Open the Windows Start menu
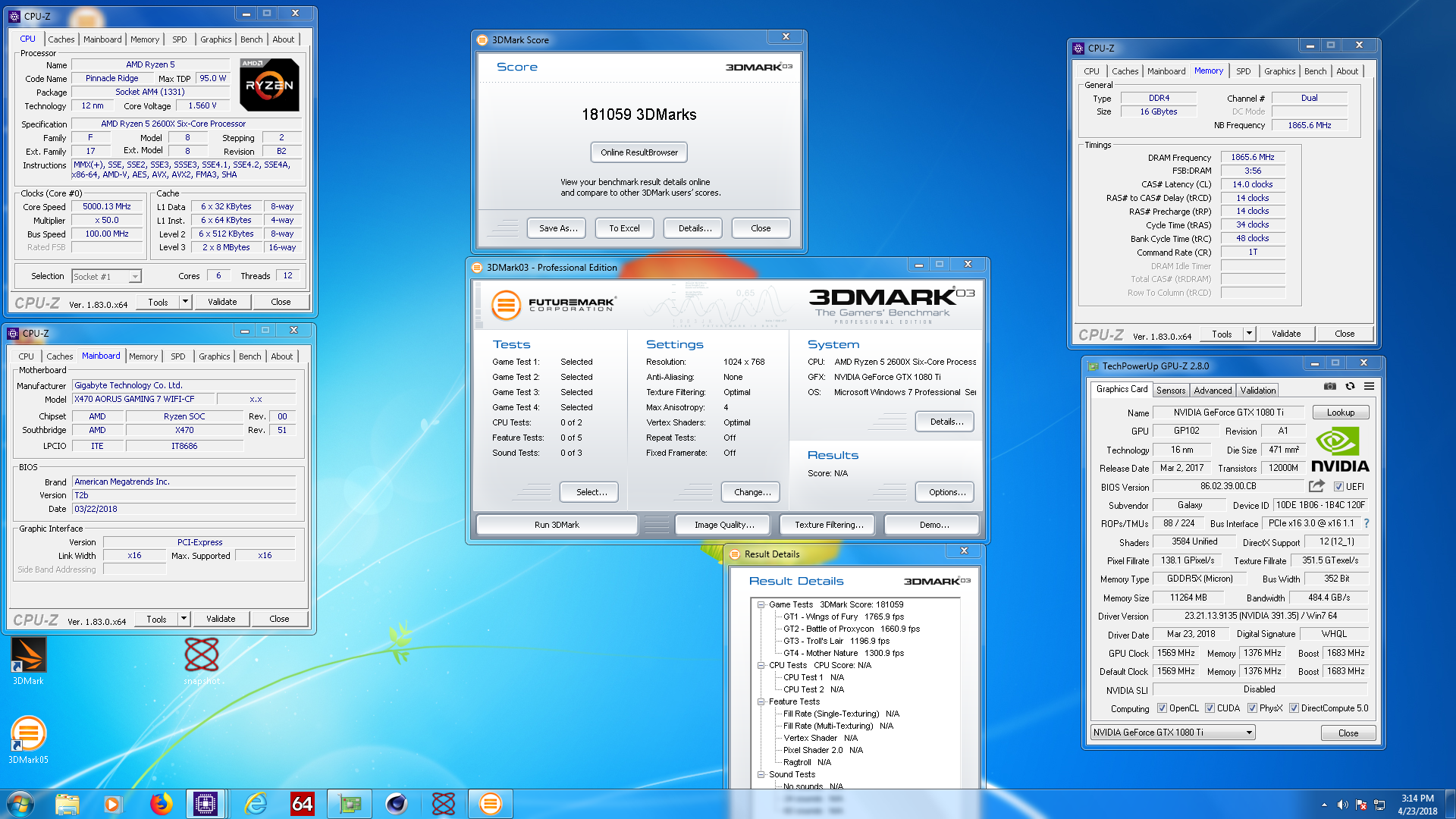The width and height of the screenshot is (1456, 819). 20,804
